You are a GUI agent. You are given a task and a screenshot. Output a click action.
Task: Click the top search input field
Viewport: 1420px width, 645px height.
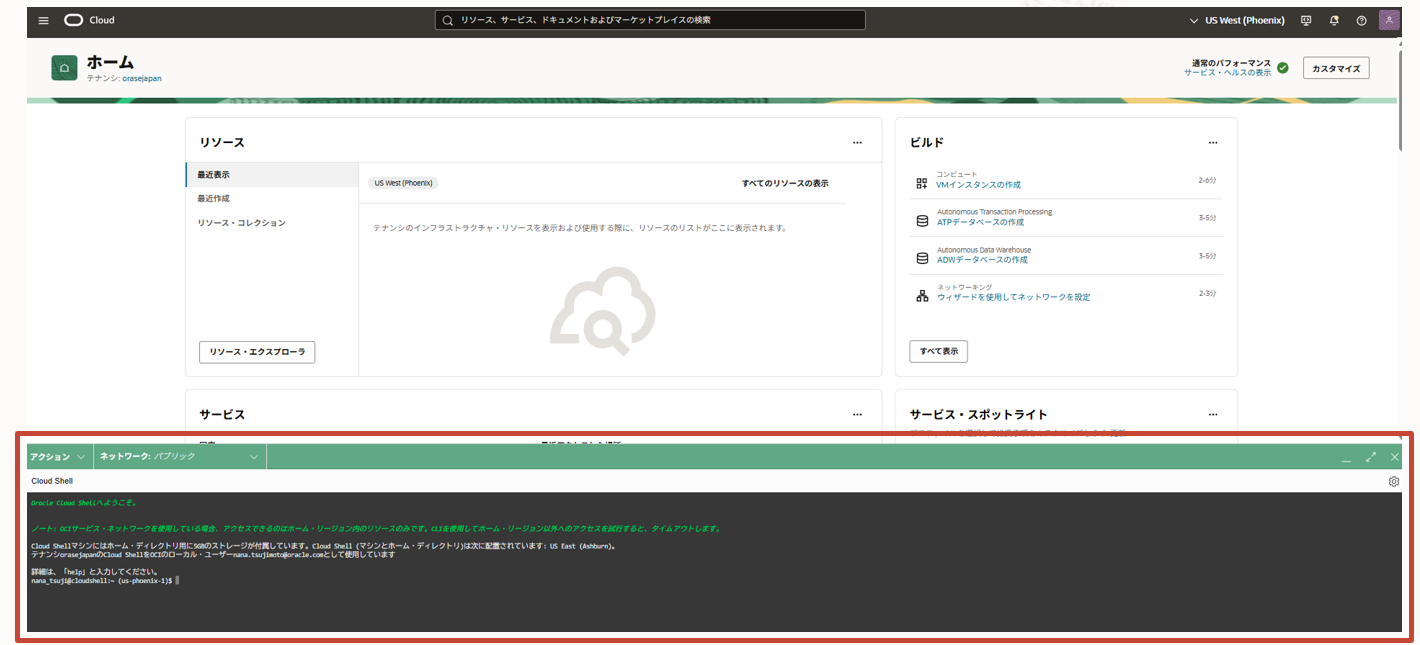coord(651,19)
